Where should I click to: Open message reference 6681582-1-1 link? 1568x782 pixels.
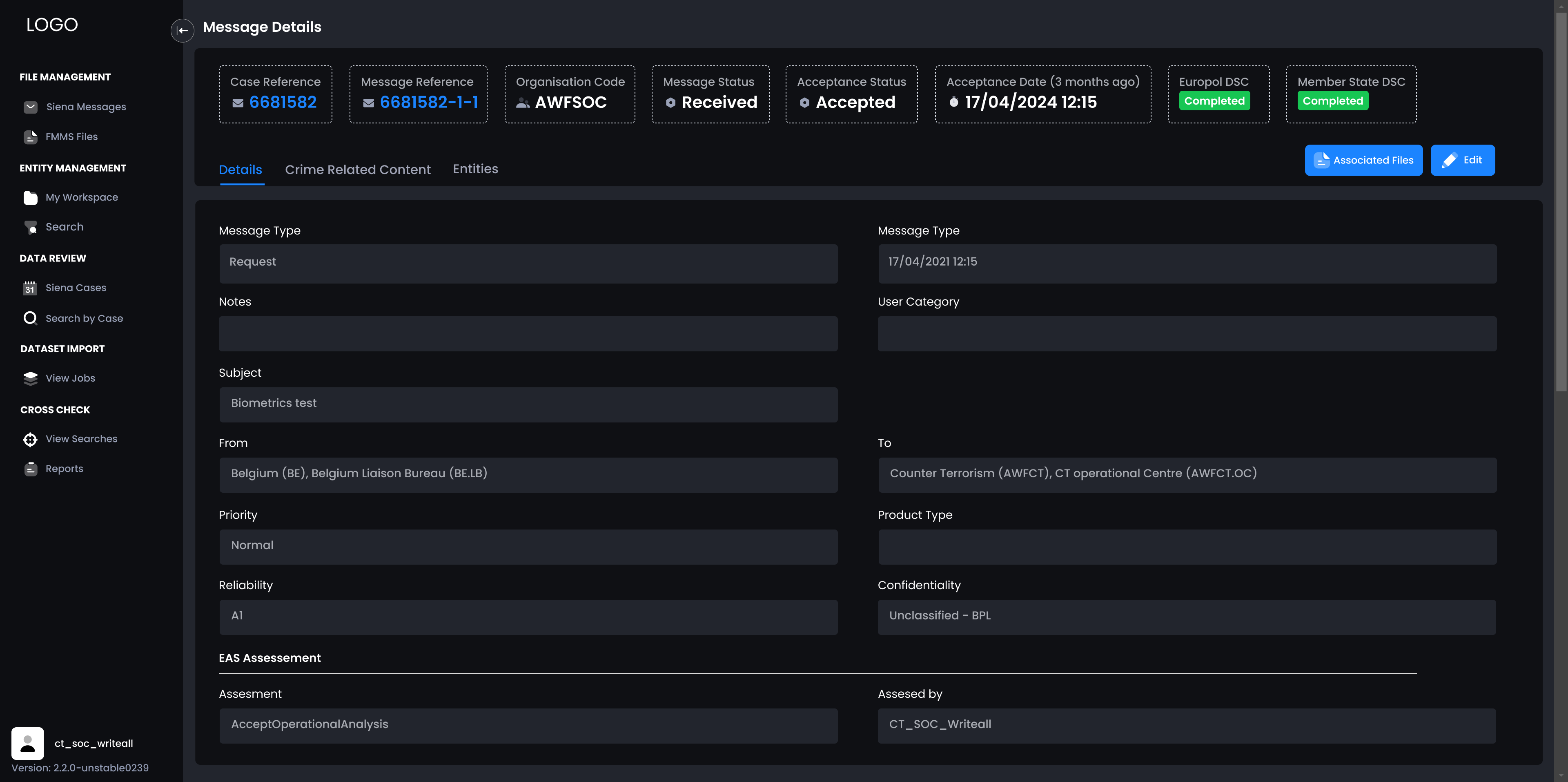(429, 102)
